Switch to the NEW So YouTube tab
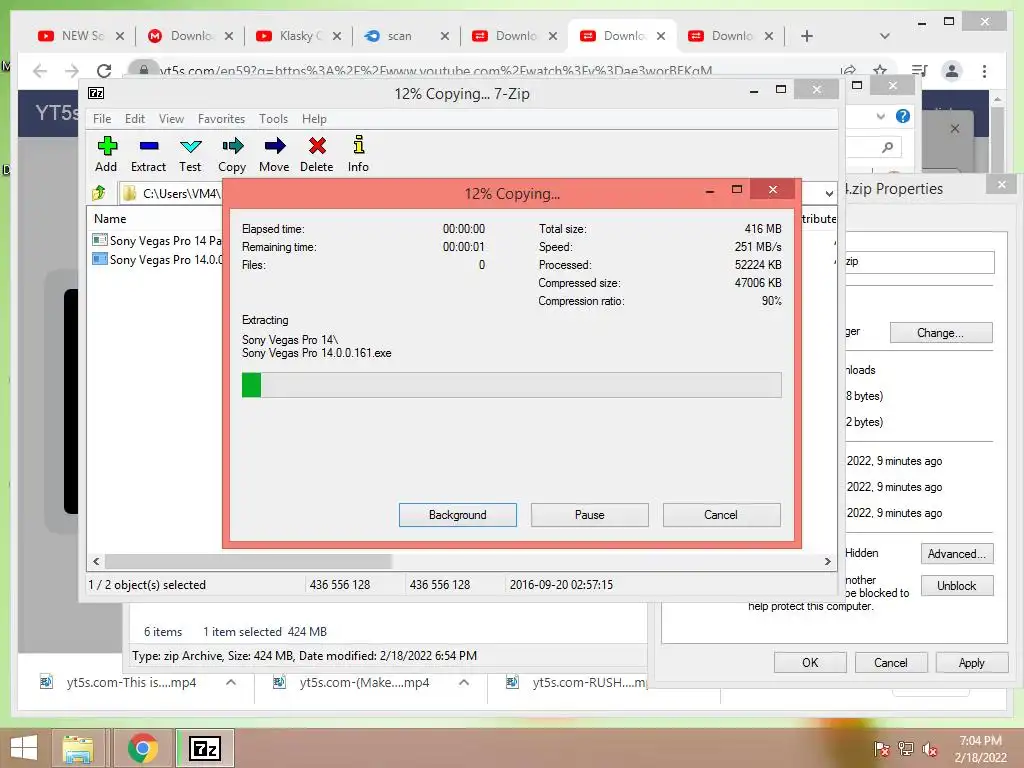 tap(81, 36)
